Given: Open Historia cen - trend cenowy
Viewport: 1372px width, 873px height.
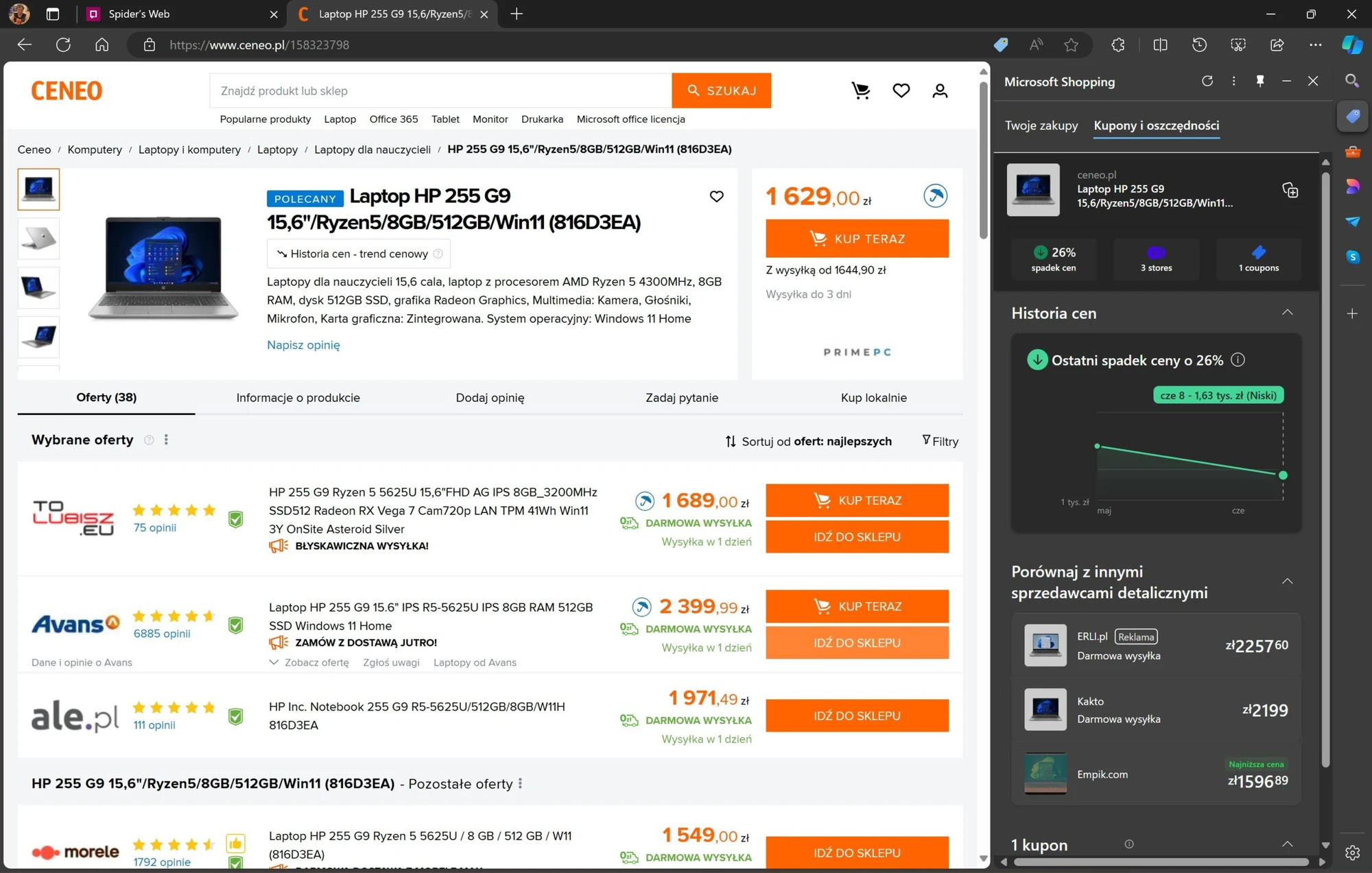Looking at the screenshot, I should [359, 254].
